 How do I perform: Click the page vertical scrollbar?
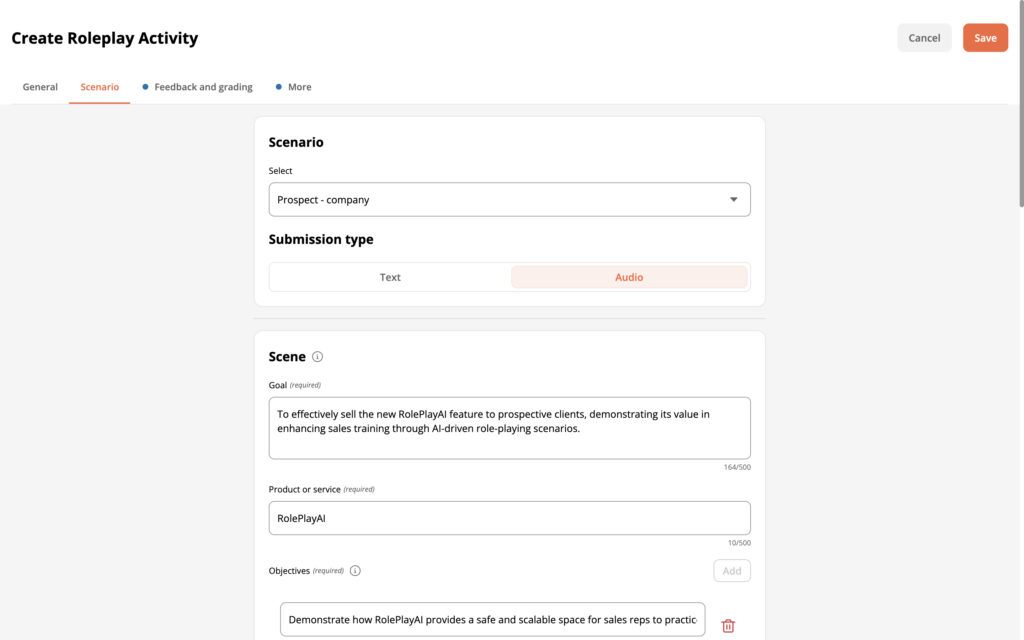[1021, 104]
